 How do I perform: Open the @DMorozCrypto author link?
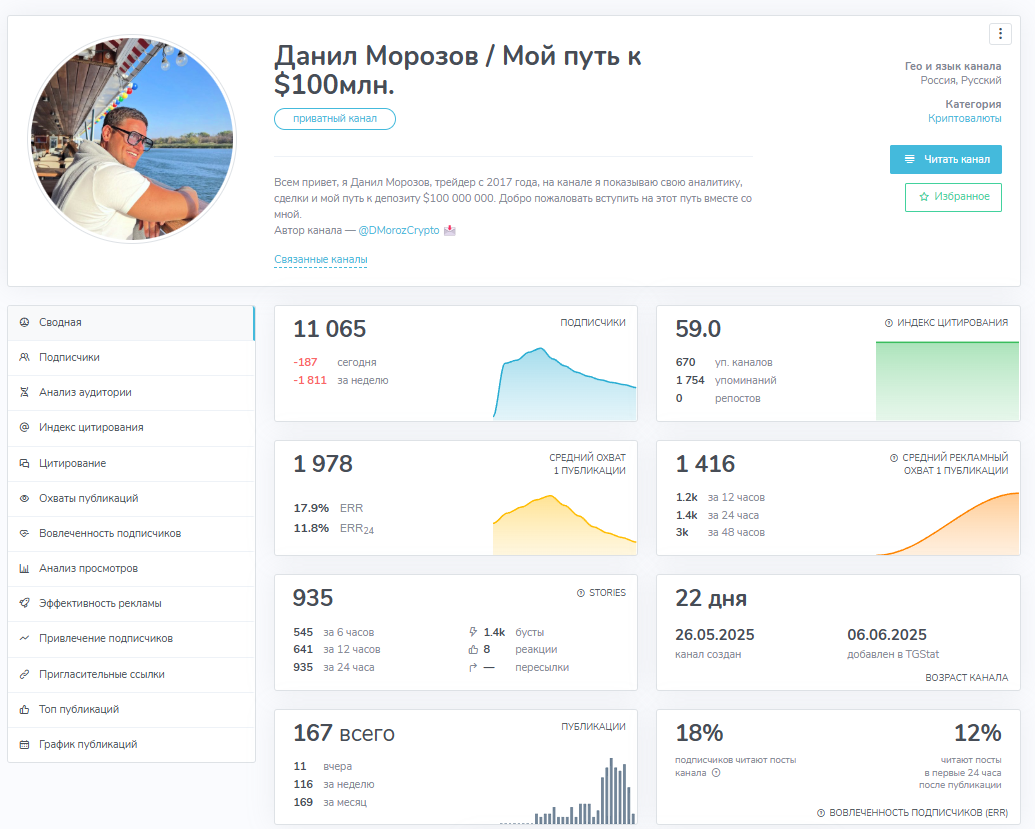point(399,230)
